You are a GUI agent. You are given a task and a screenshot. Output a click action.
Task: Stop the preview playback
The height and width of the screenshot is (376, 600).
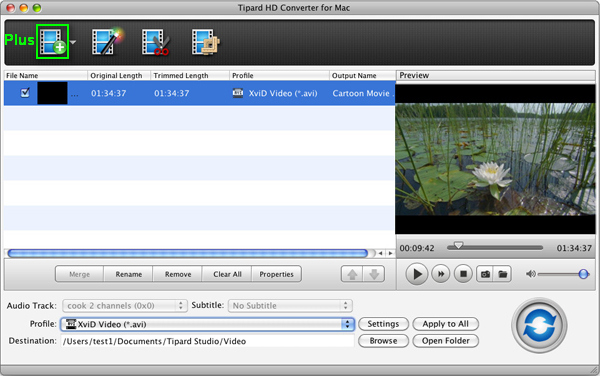coord(463,274)
